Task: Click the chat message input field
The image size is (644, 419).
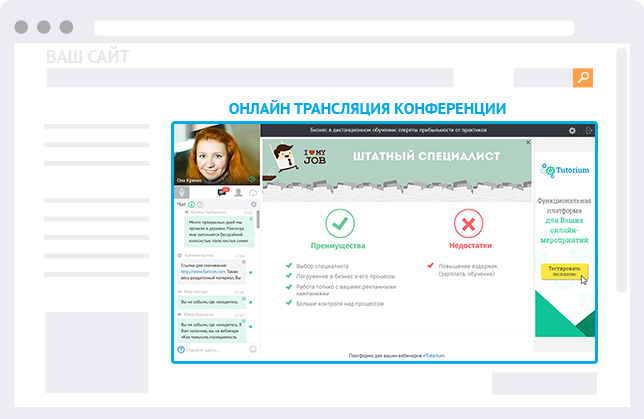Action: click(x=216, y=350)
